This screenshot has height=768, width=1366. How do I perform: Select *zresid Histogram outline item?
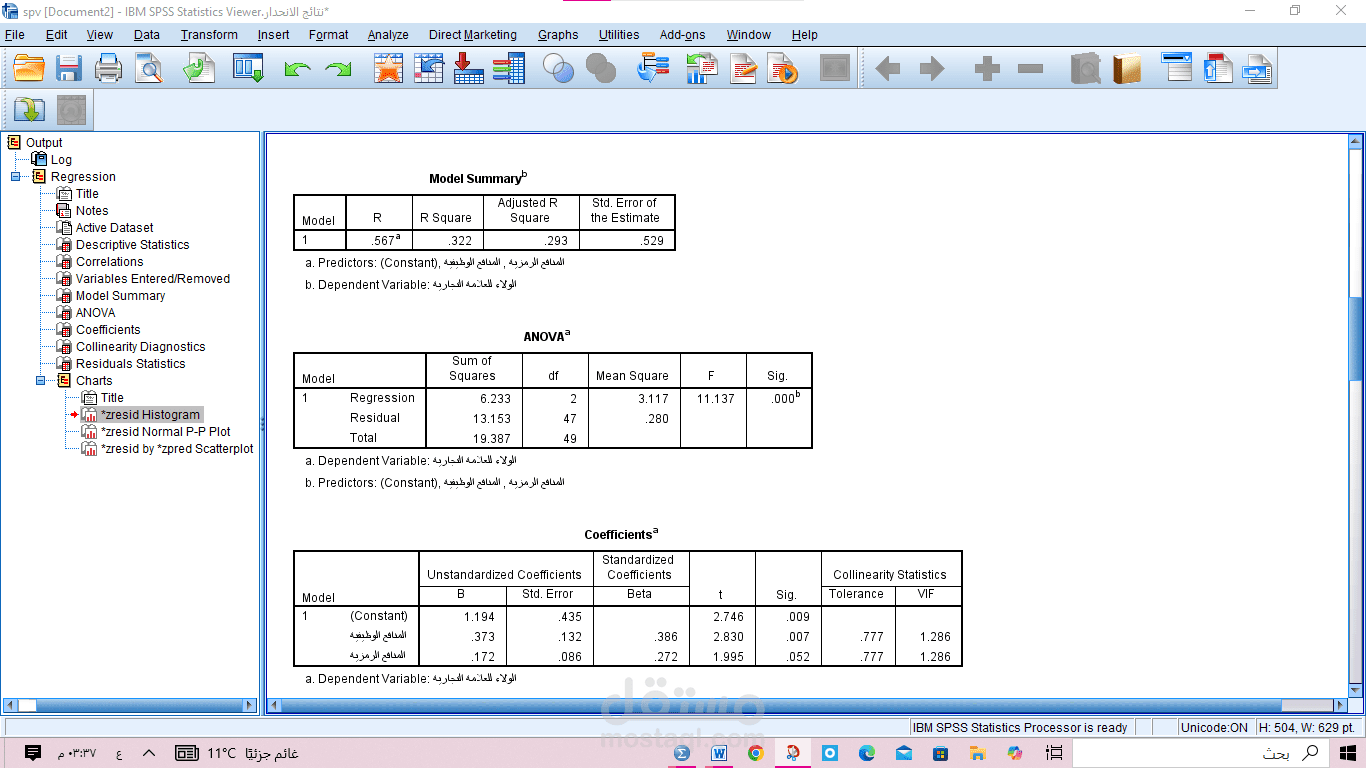[151, 415]
